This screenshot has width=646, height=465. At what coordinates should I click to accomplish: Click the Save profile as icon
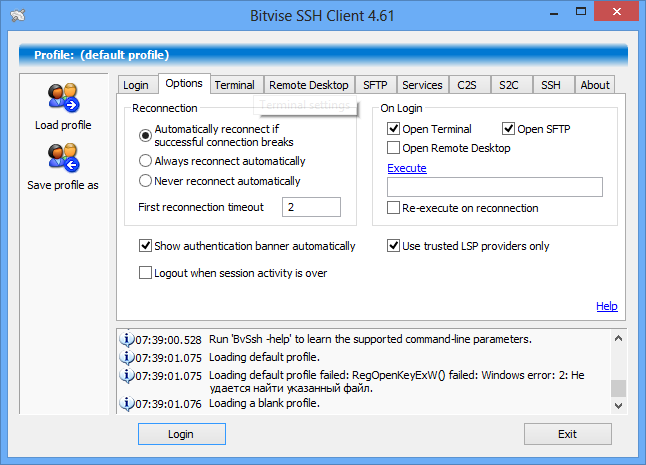pos(62,160)
